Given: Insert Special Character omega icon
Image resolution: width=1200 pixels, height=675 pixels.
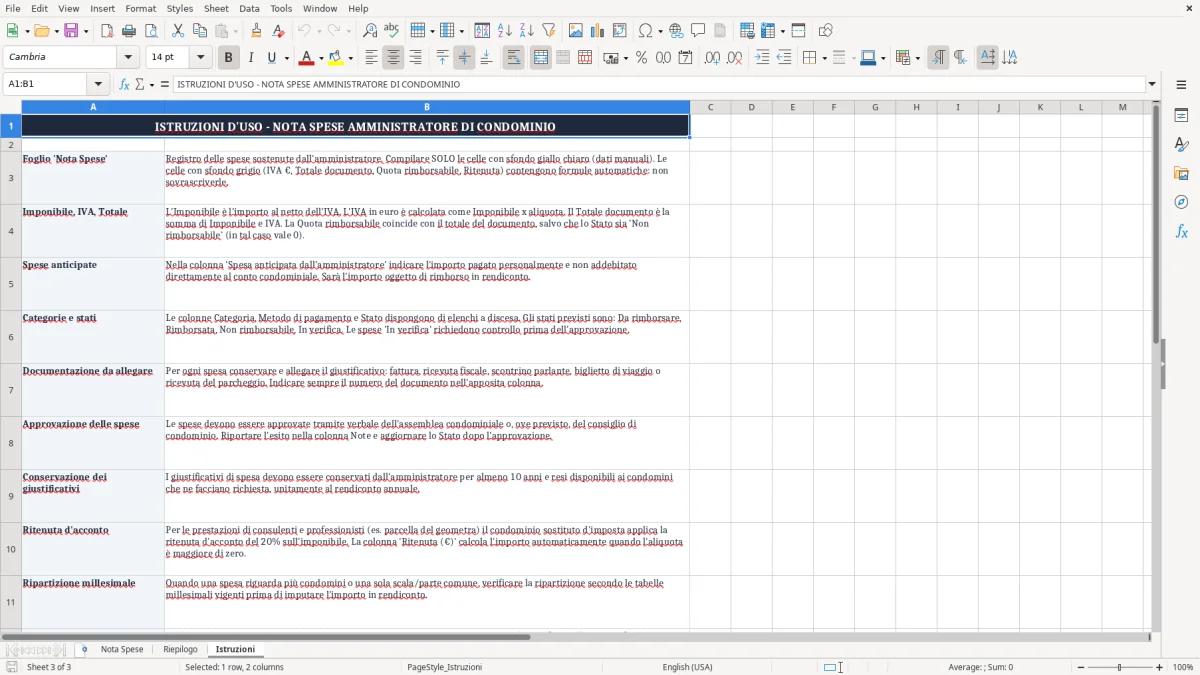Looking at the screenshot, I should pyautogui.click(x=645, y=31).
